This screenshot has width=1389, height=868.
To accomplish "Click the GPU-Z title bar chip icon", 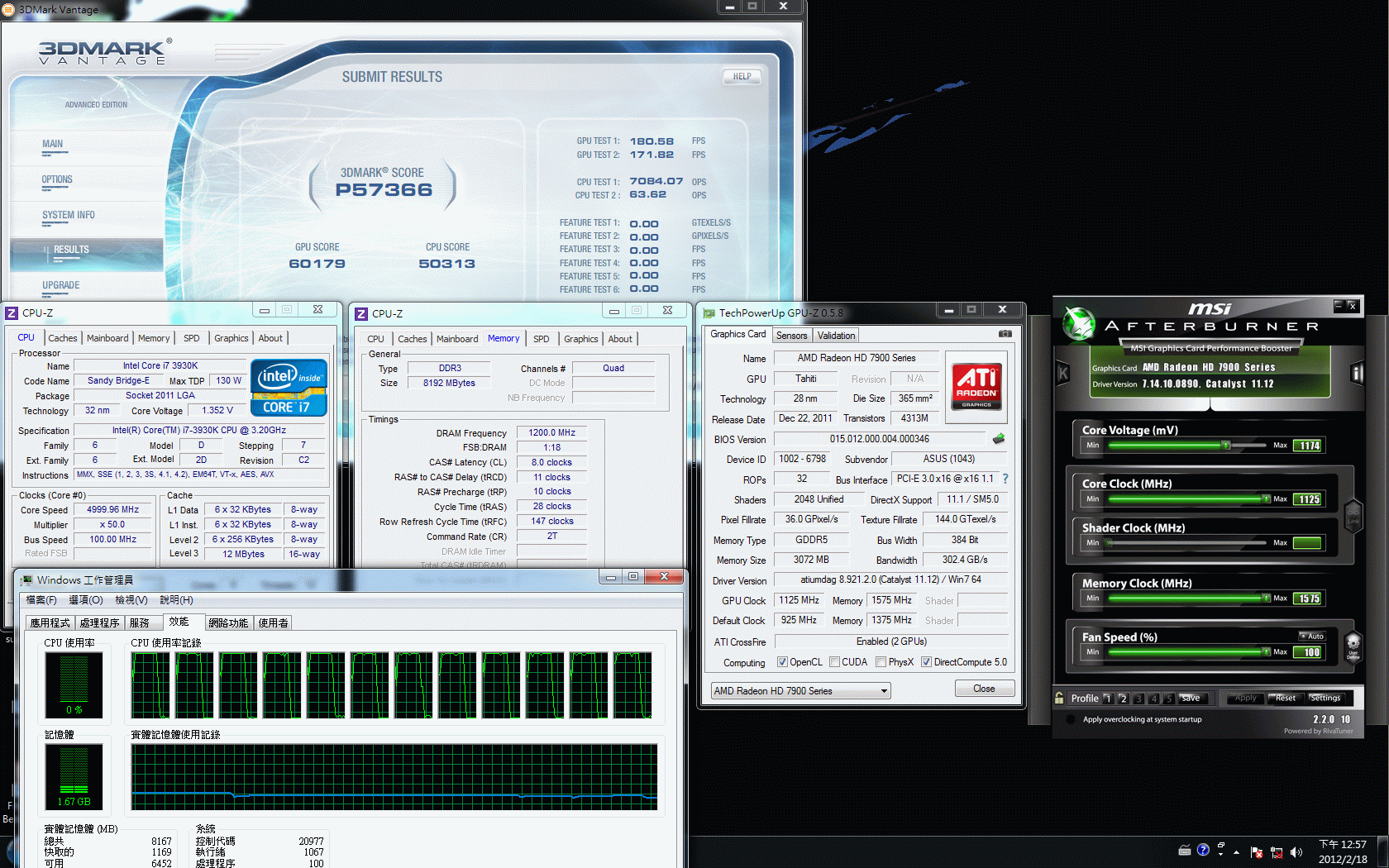I will point(709,313).
